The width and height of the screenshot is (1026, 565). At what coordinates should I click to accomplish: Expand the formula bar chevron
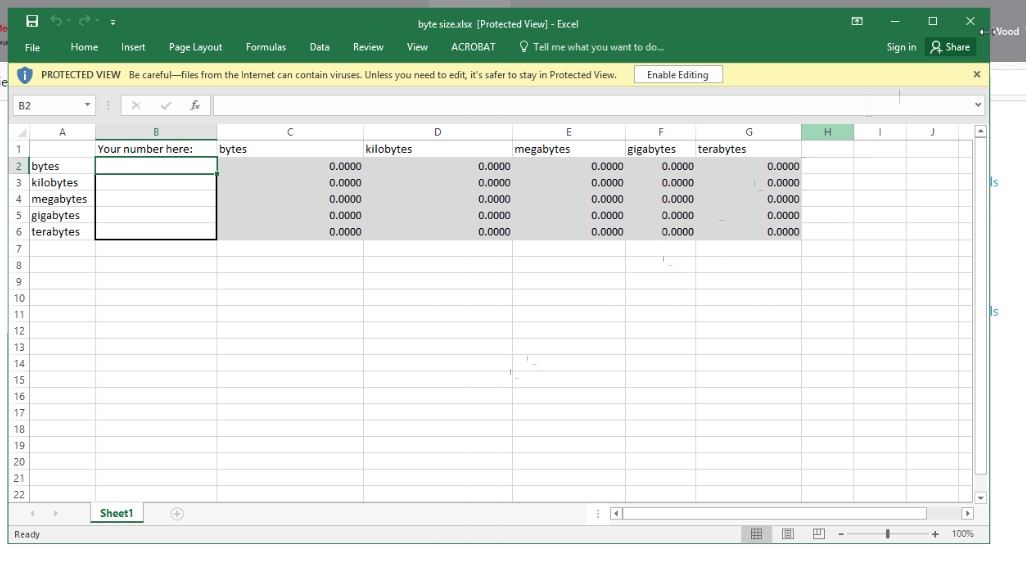[978, 105]
